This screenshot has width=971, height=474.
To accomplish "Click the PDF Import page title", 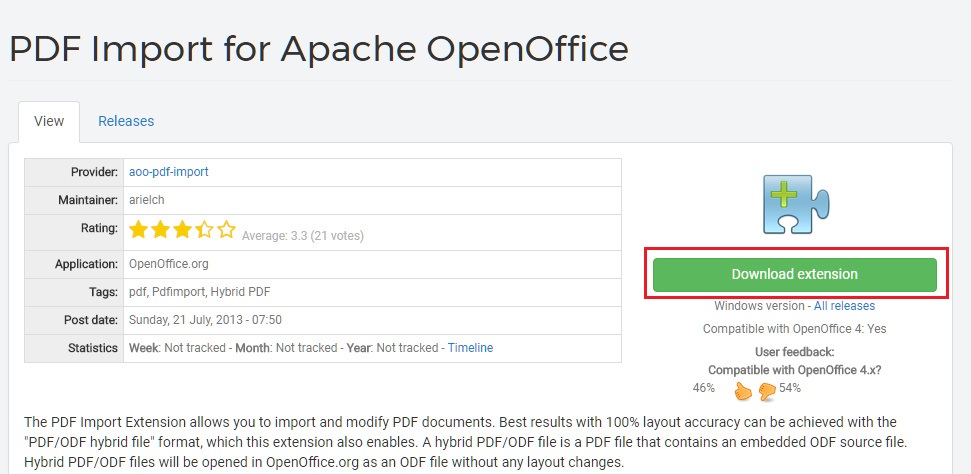I will 319,48.
